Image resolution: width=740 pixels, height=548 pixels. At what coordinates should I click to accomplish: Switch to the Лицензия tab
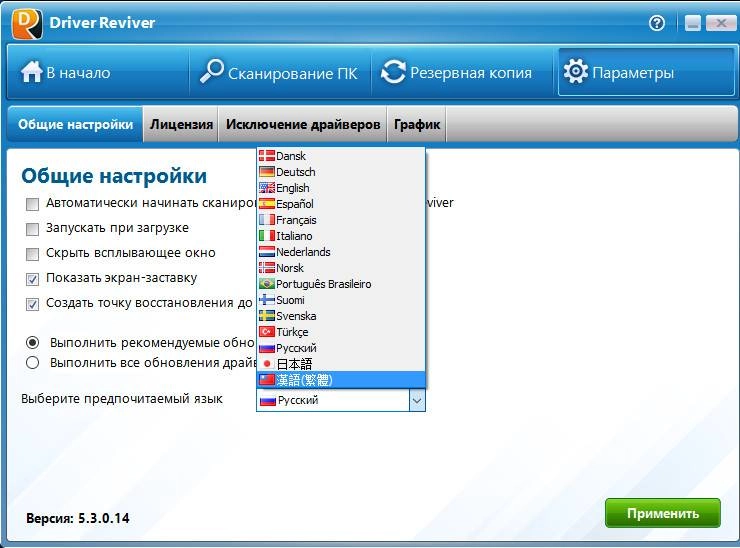181,124
